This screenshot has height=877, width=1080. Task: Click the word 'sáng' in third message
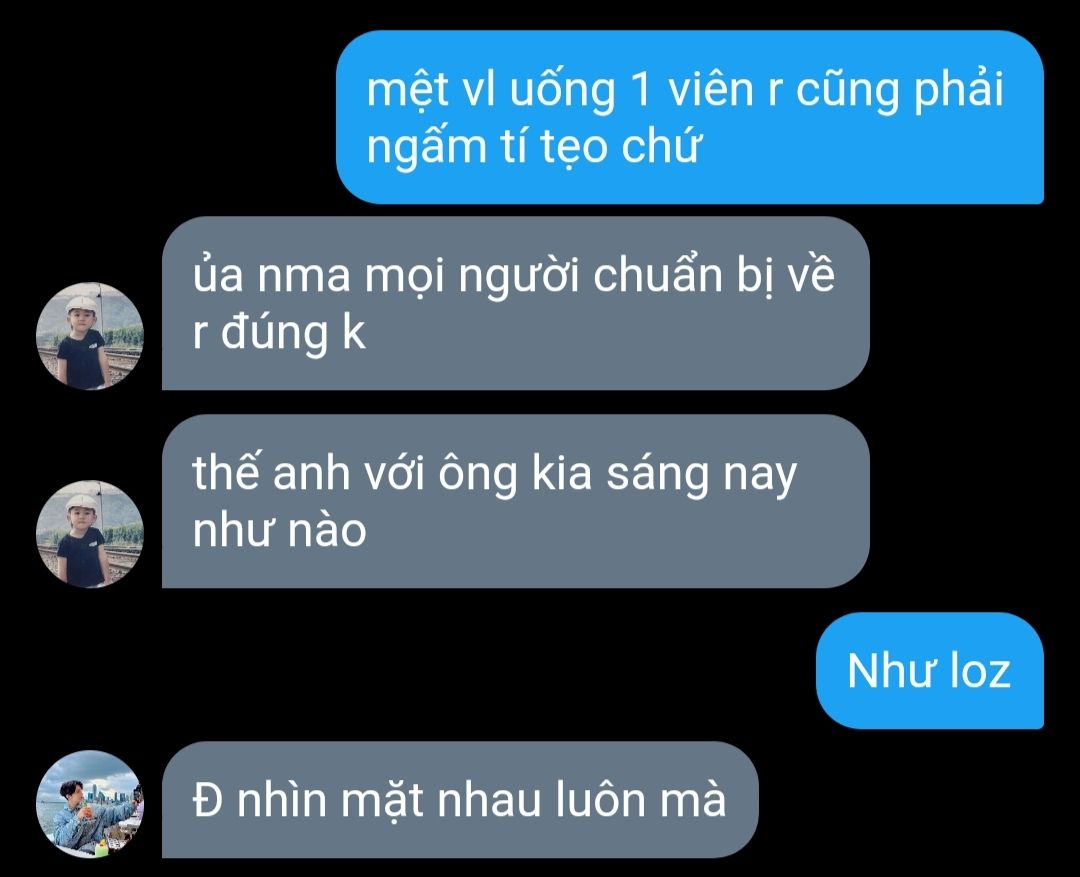(x=657, y=475)
